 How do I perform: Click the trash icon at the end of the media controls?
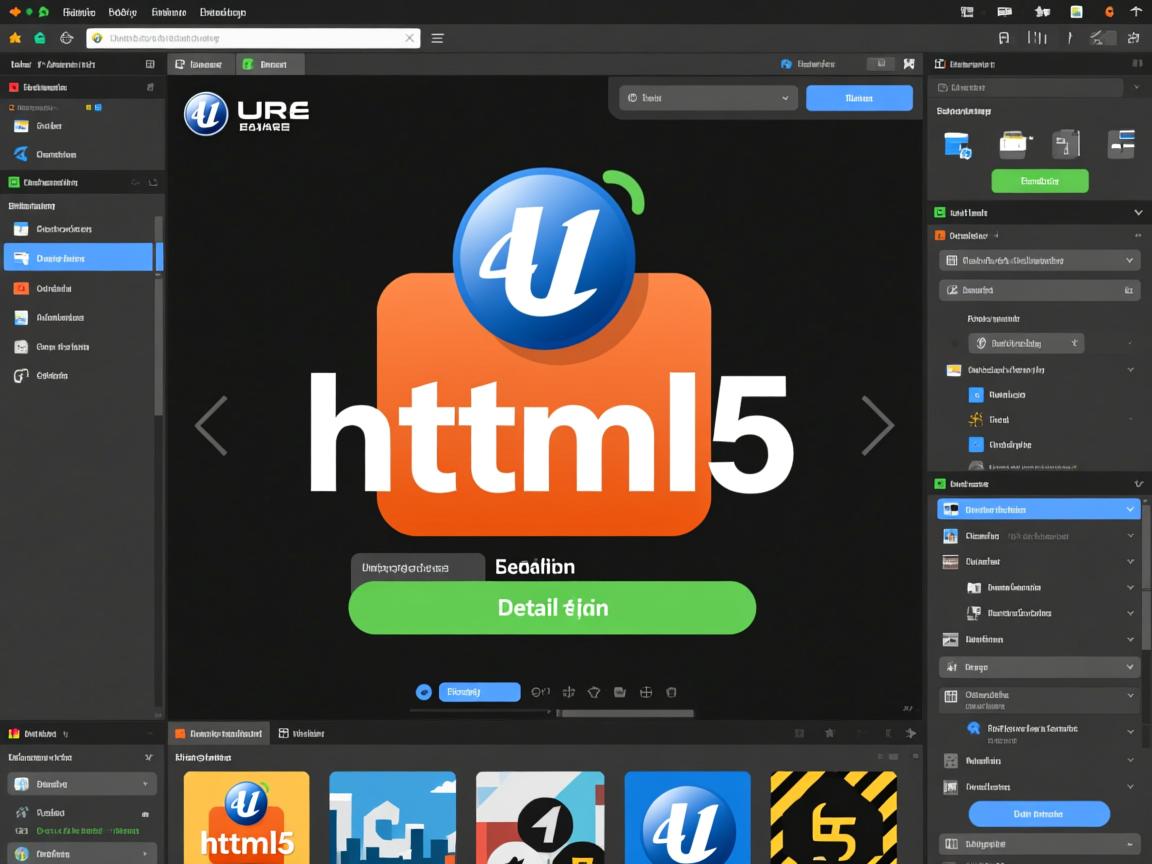(x=671, y=691)
